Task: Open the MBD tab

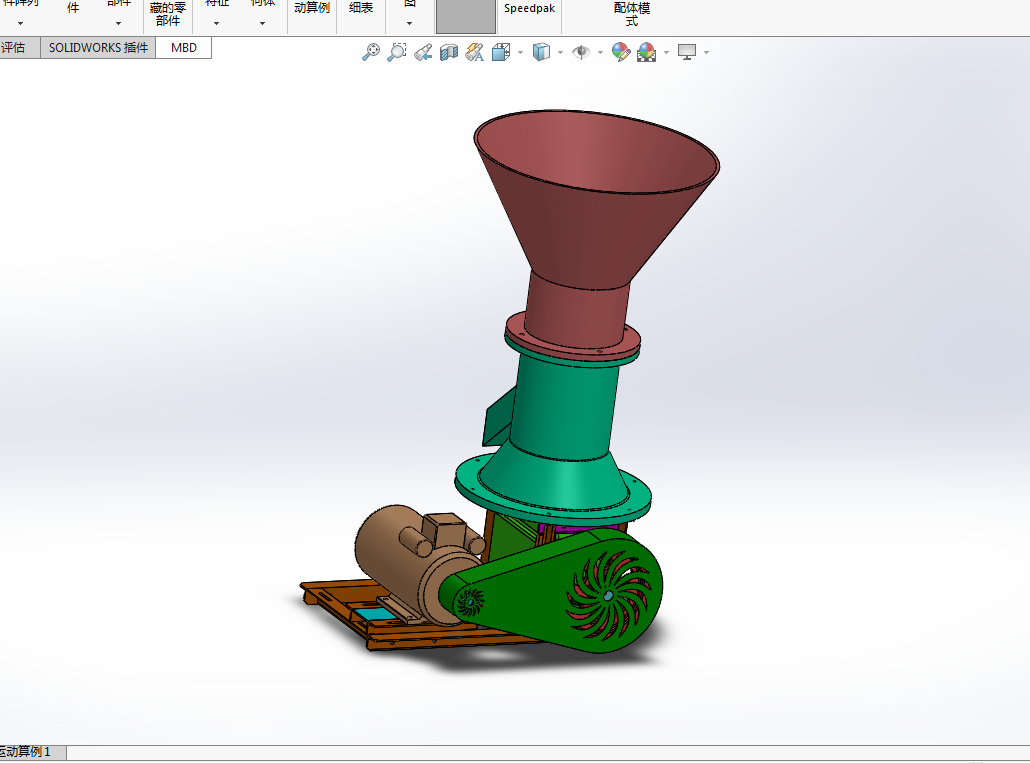Action: click(184, 48)
